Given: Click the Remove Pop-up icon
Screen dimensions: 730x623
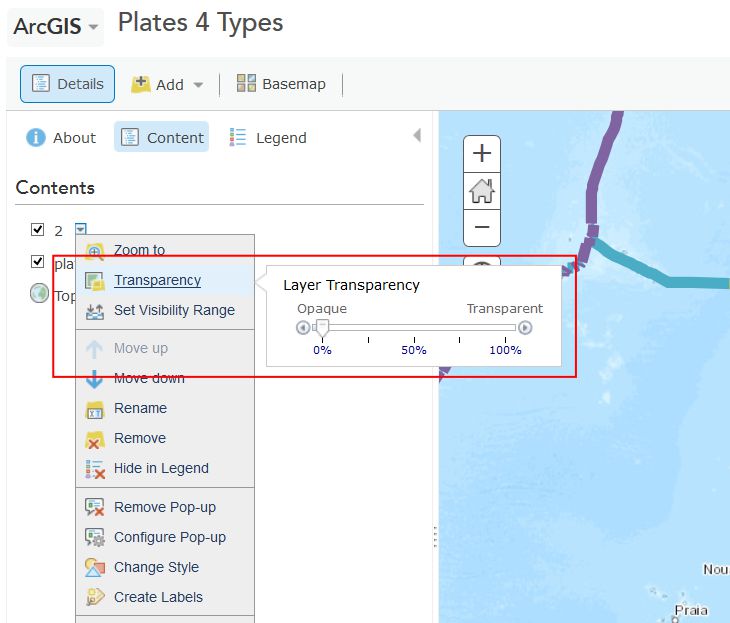Looking at the screenshot, I should coord(95,508).
